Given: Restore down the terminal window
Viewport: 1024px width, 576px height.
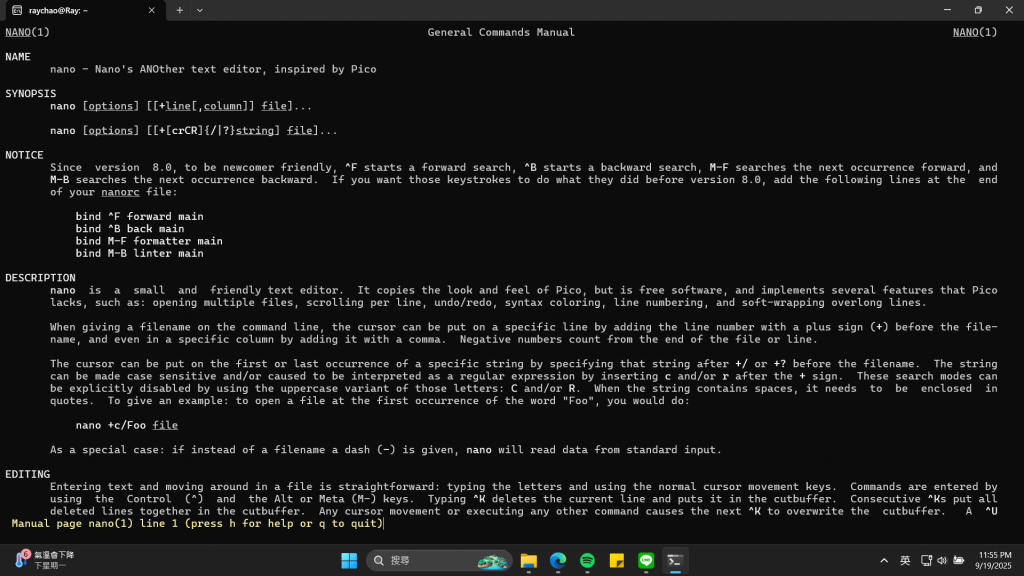Looking at the screenshot, I should coord(978,10).
